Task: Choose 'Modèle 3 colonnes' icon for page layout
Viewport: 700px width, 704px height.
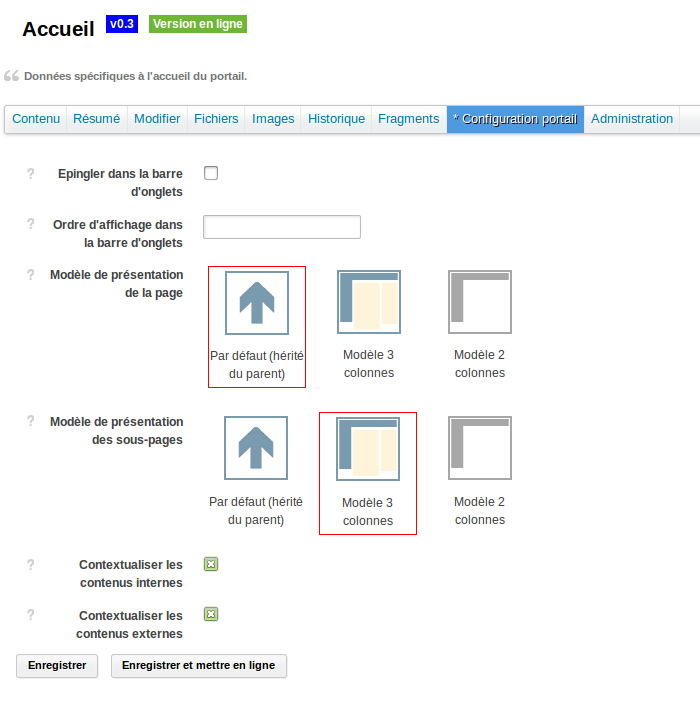Action: (x=369, y=302)
